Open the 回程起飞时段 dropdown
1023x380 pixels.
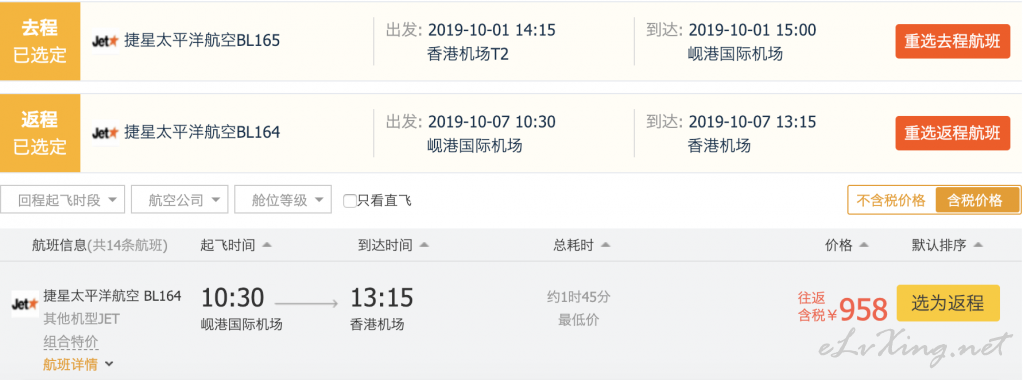point(63,200)
